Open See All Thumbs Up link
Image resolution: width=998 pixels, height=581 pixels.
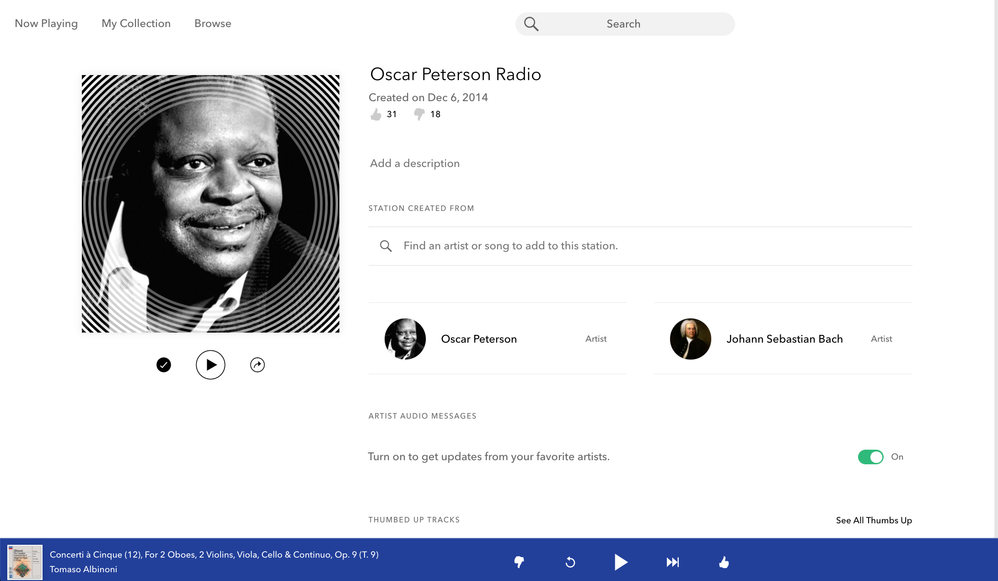pos(873,520)
